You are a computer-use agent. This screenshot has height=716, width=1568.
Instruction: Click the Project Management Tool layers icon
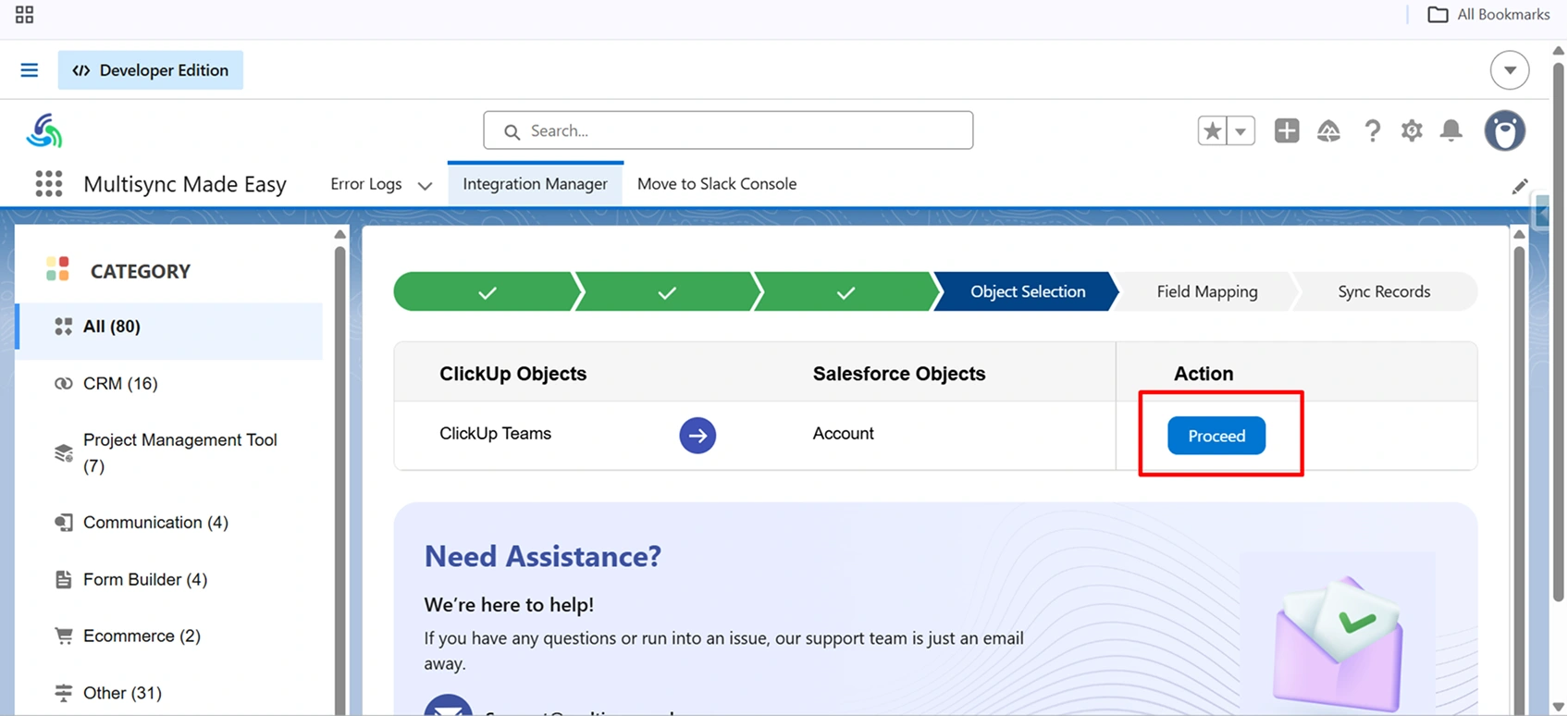tap(63, 452)
